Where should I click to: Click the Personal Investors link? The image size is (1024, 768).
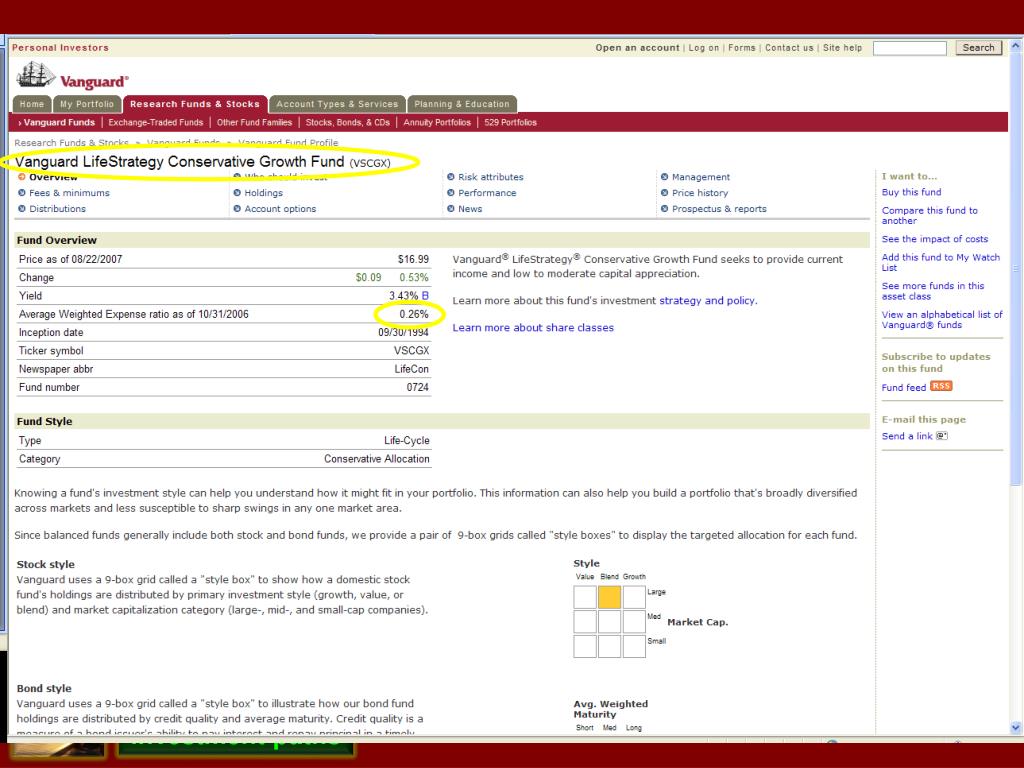pyautogui.click(x=60, y=48)
